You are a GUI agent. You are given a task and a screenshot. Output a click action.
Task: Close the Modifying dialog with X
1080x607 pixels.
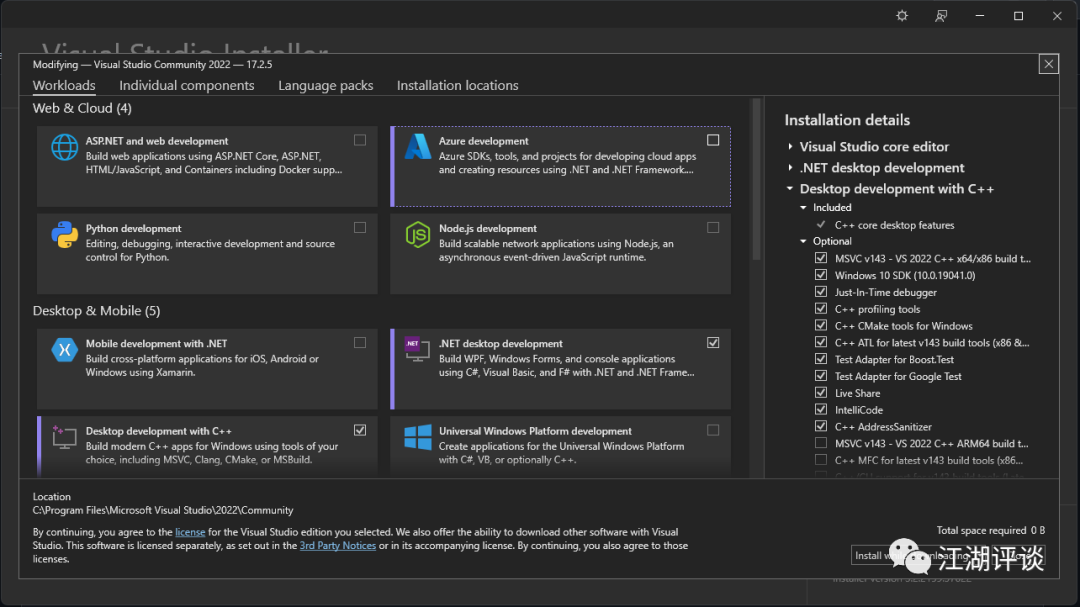click(x=1048, y=64)
